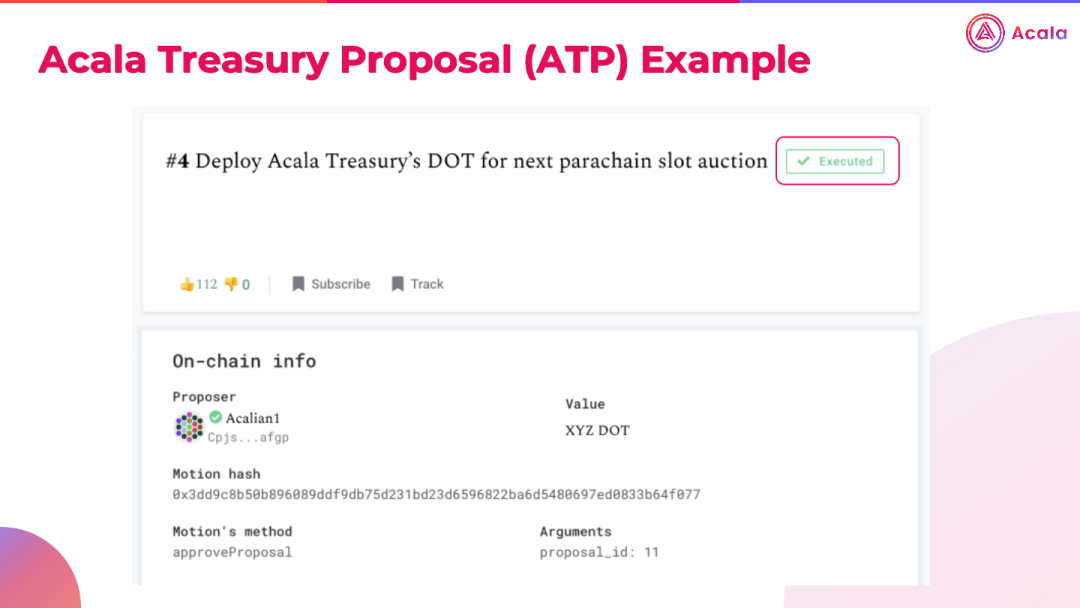Click the Acala brand name text

pos(1039,33)
